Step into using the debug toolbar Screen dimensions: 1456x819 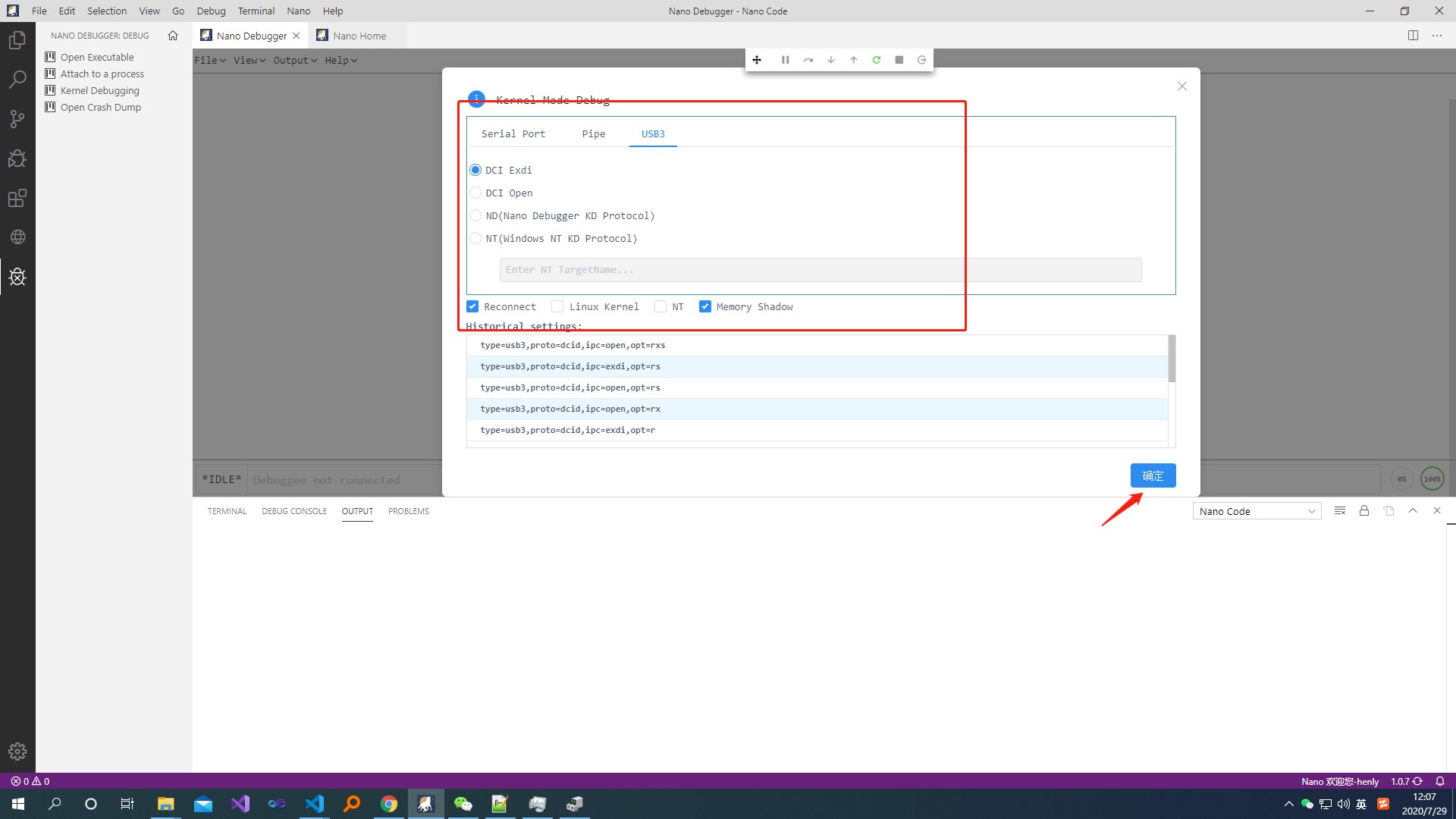tap(831, 60)
